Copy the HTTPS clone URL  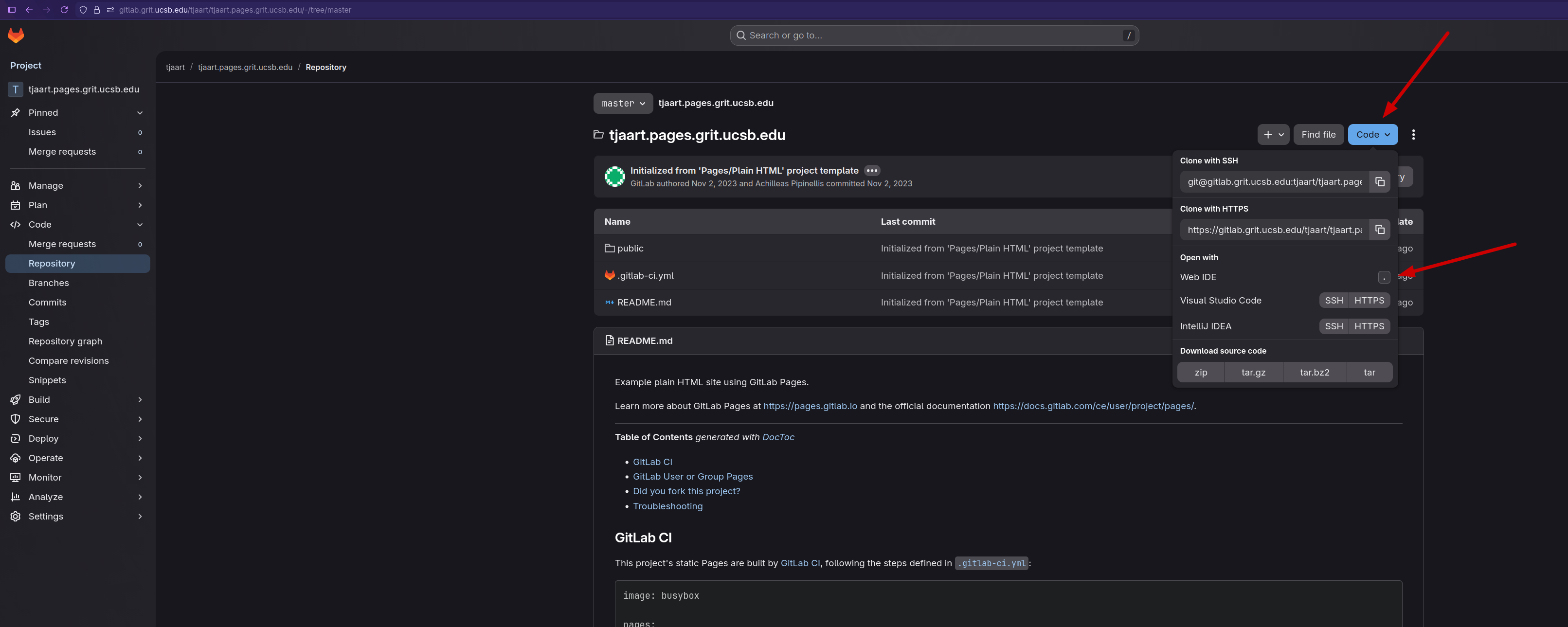tap(1379, 230)
